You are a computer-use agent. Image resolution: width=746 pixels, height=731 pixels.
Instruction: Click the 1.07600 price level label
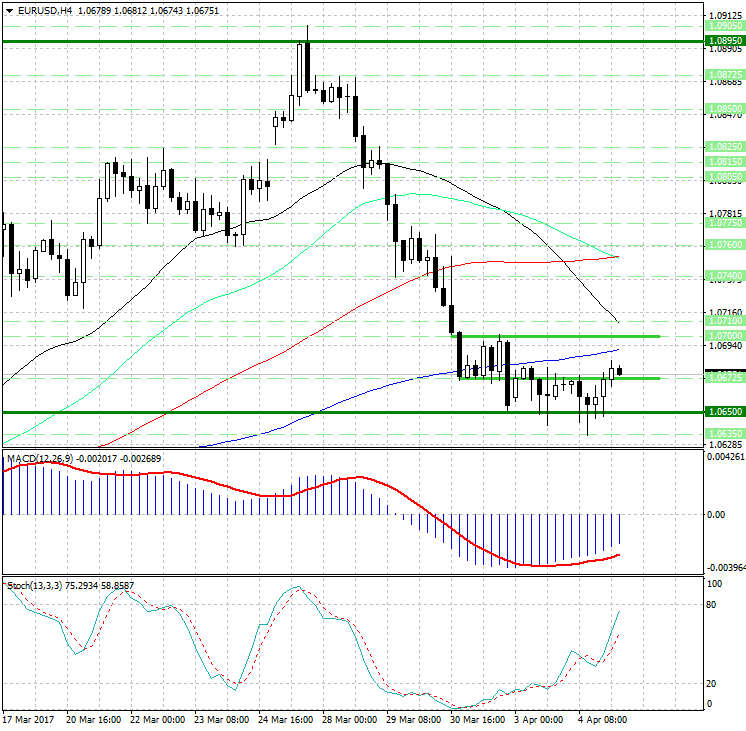[x=725, y=245]
